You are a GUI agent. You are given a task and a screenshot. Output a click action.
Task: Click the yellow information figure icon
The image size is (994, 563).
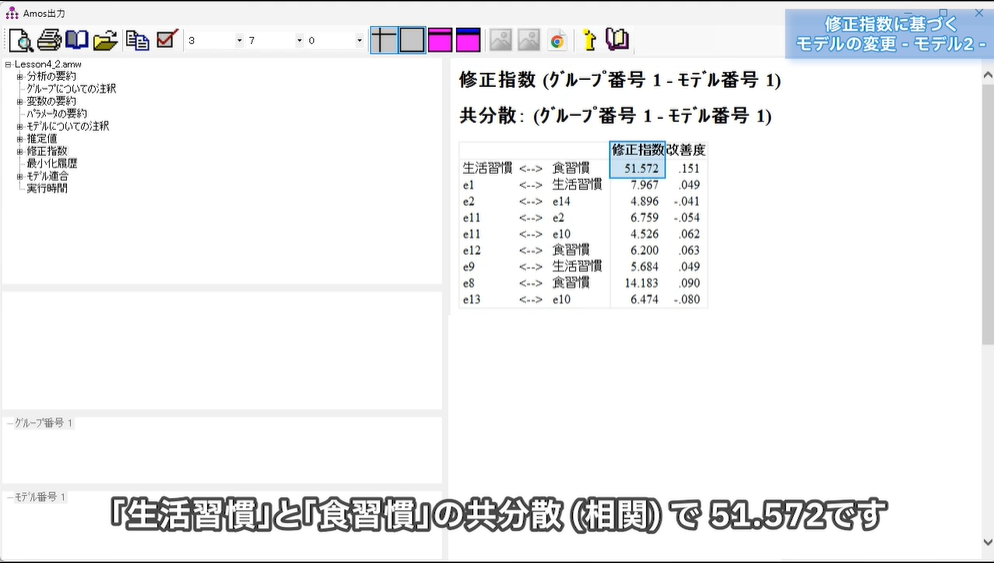tap(590, 40)
